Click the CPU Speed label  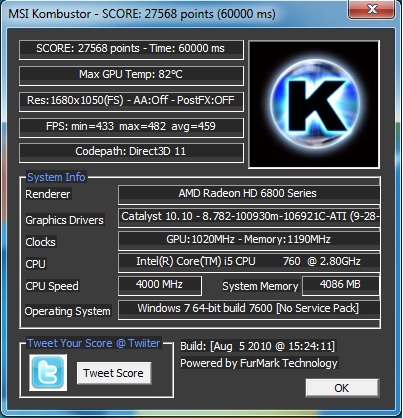click(52, 286)
